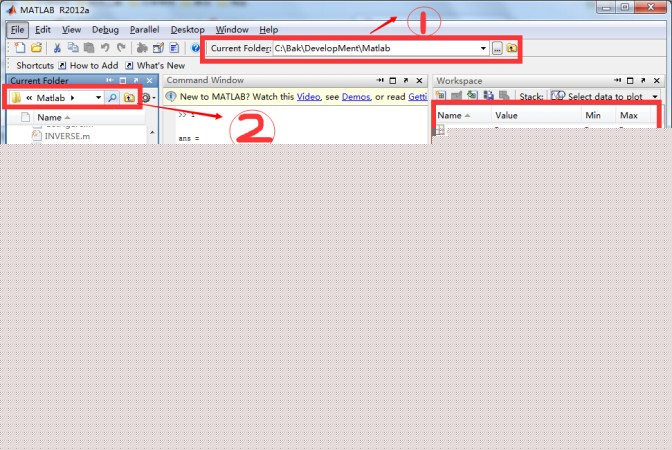Browse for folder with the ellipsis button

click(497, 48)
